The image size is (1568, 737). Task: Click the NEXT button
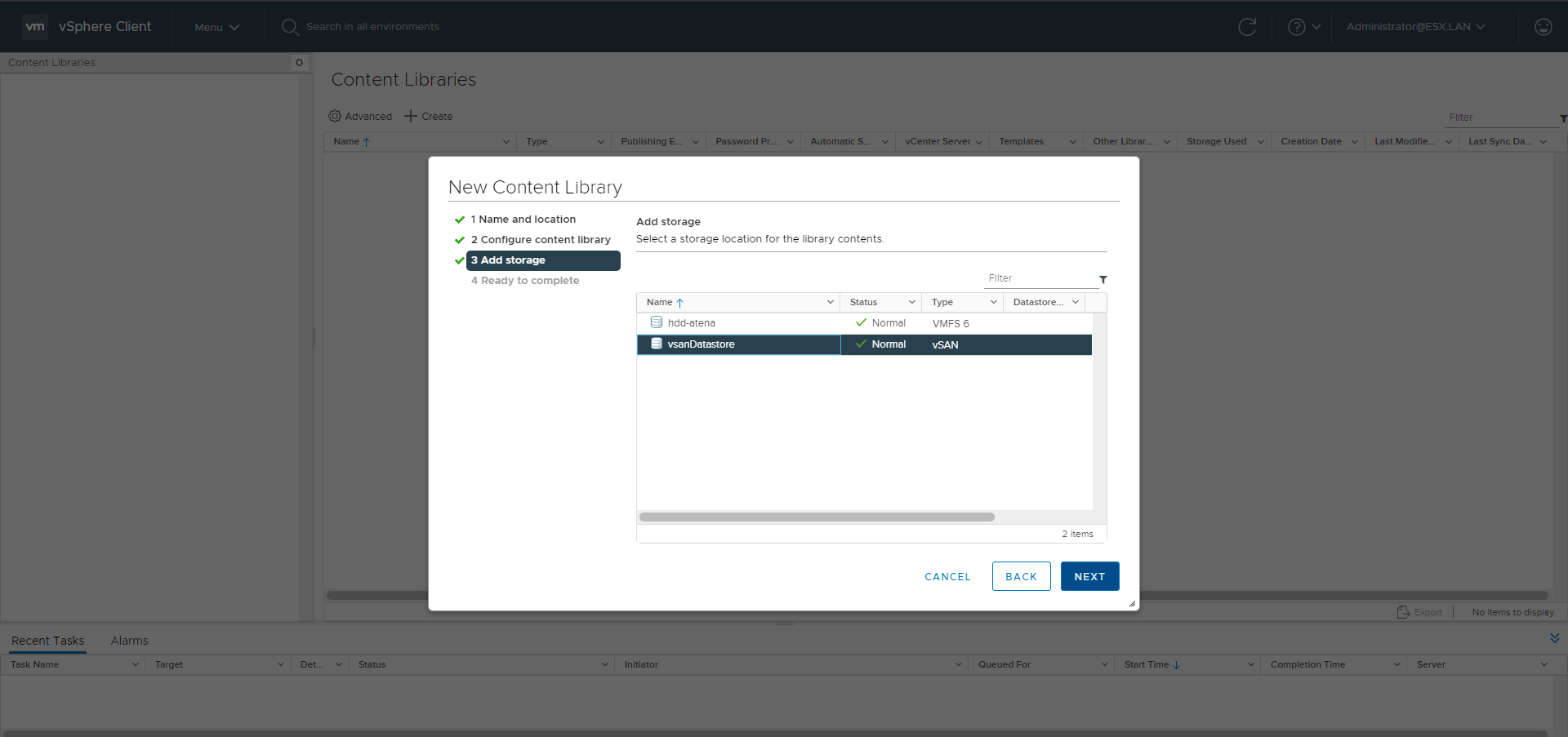(1089, 576)
